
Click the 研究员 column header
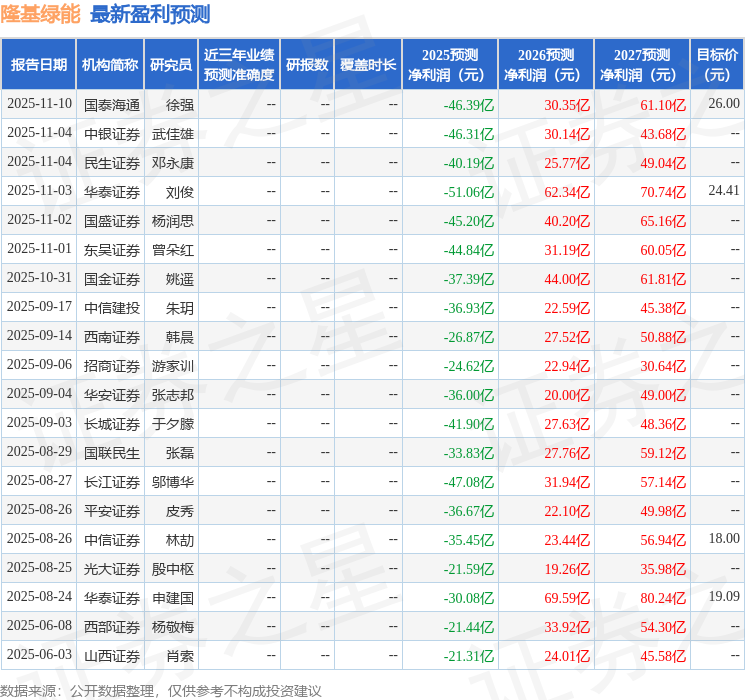pos(171,65)
